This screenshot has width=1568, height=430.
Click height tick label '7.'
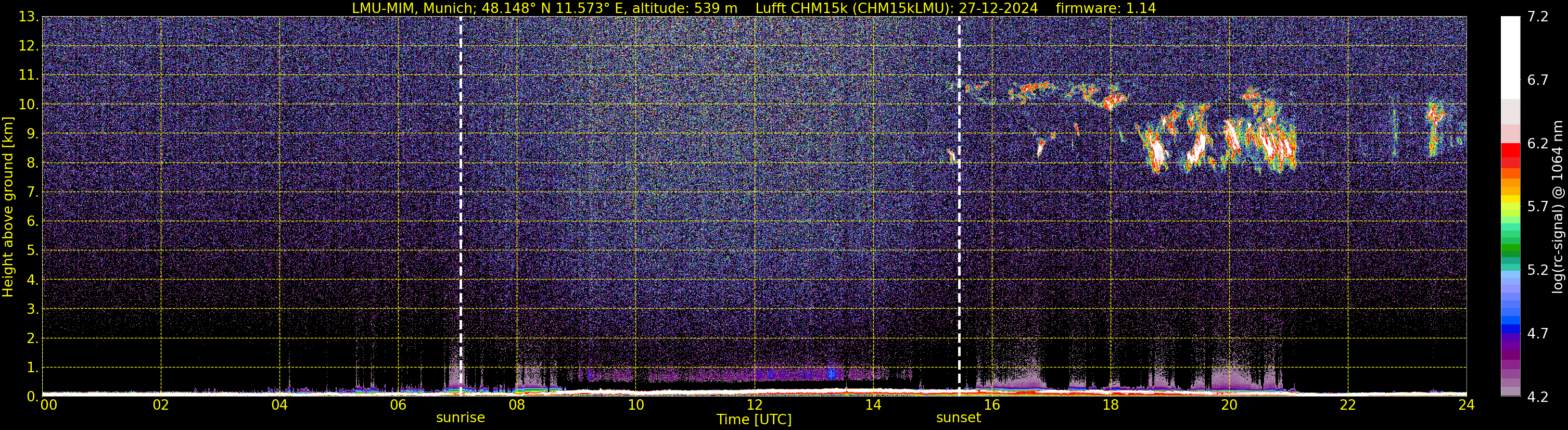(x=33, y=193)
